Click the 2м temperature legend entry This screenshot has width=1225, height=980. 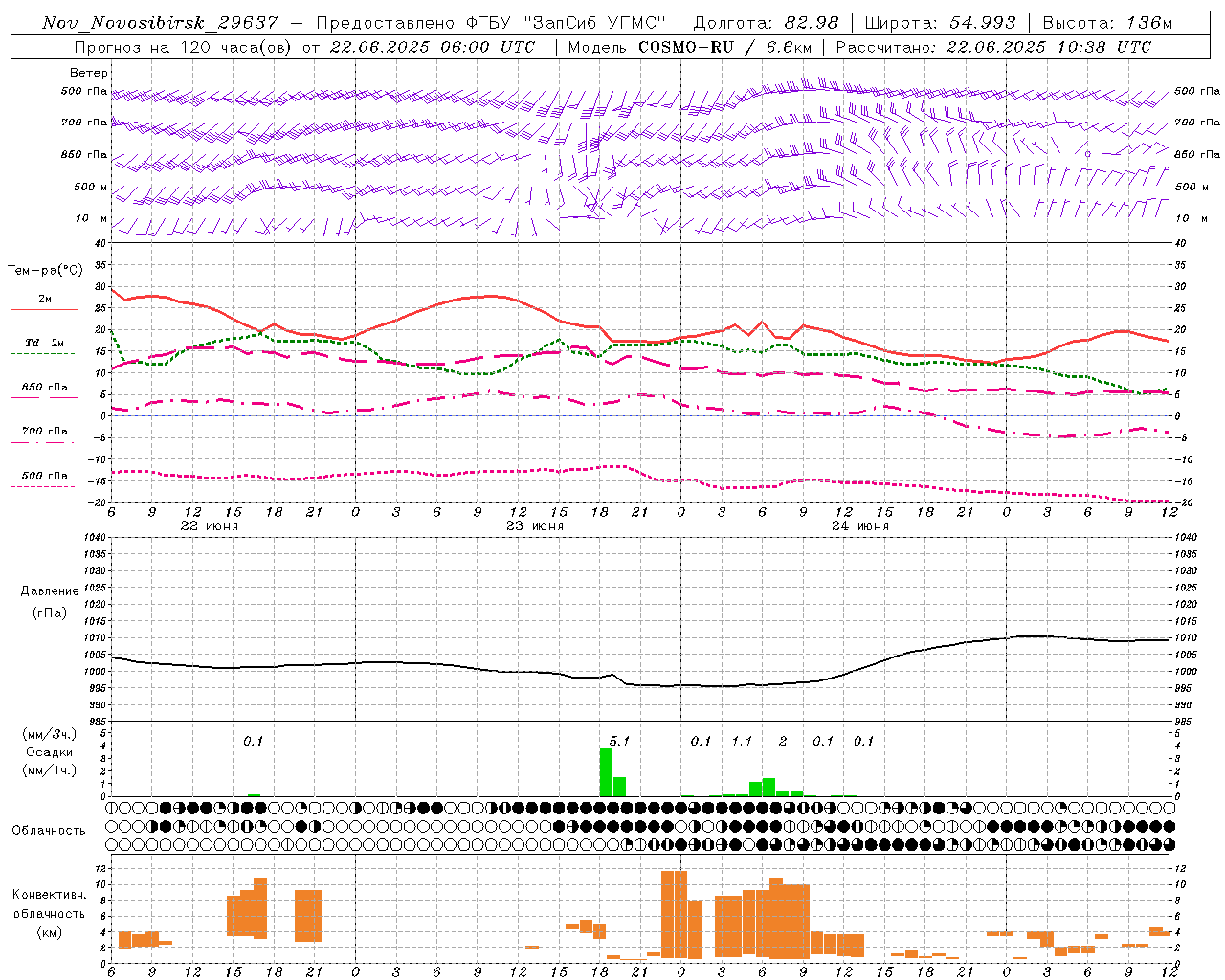[x=45, y=300]
